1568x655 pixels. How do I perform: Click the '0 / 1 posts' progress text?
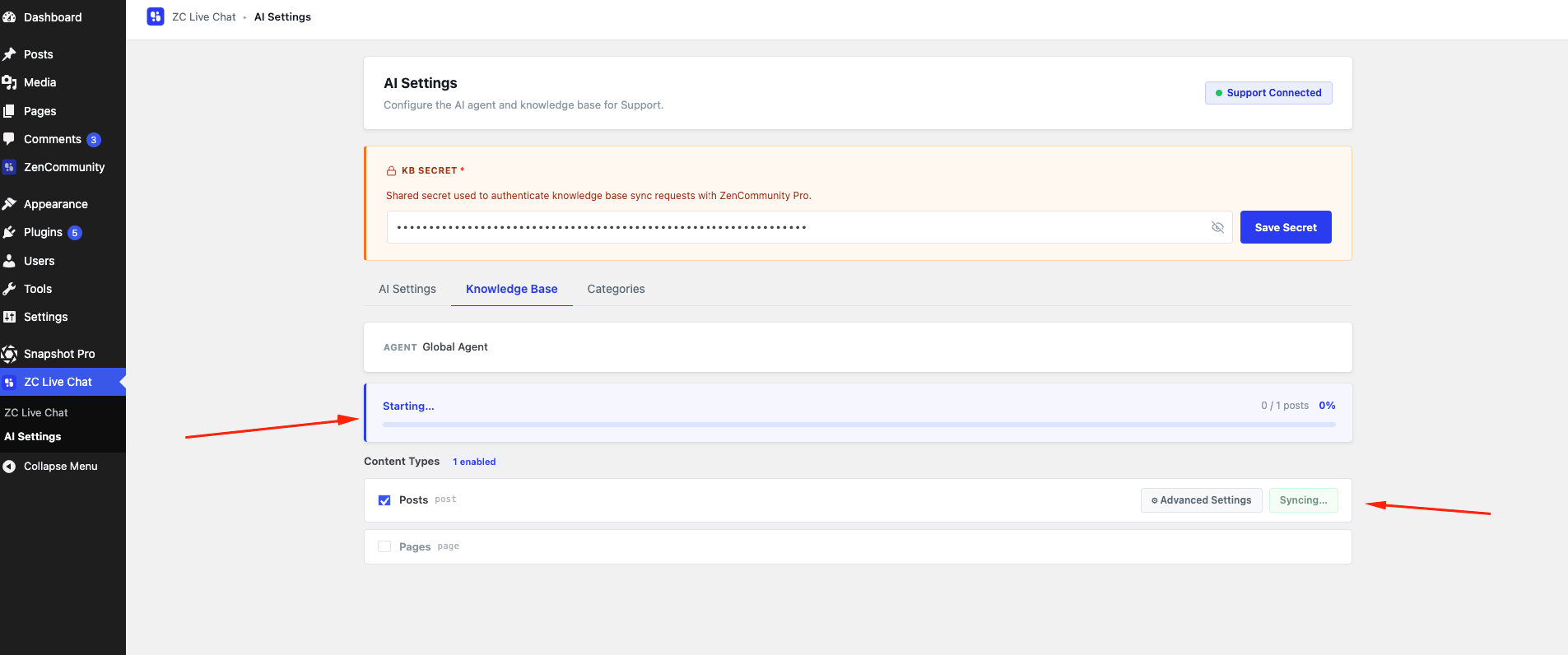1285,406
